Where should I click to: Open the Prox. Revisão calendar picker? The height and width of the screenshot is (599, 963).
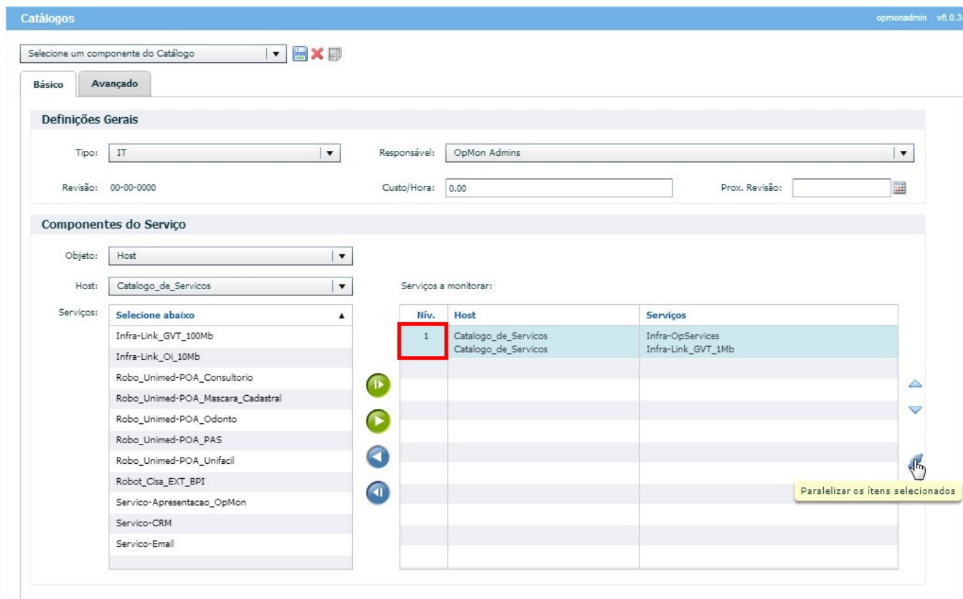point(899,188)
